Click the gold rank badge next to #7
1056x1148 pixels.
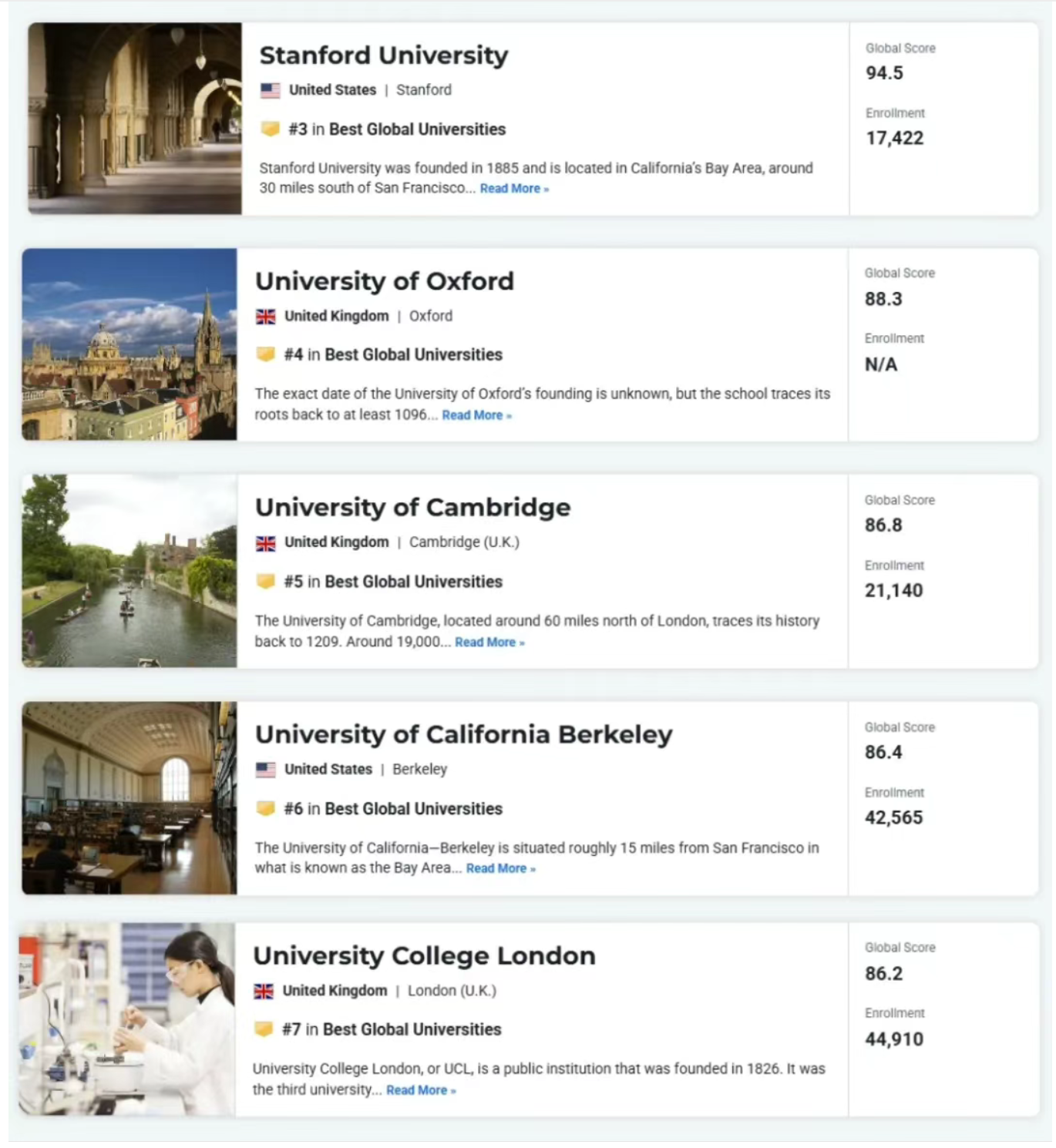click(264, 1029)
